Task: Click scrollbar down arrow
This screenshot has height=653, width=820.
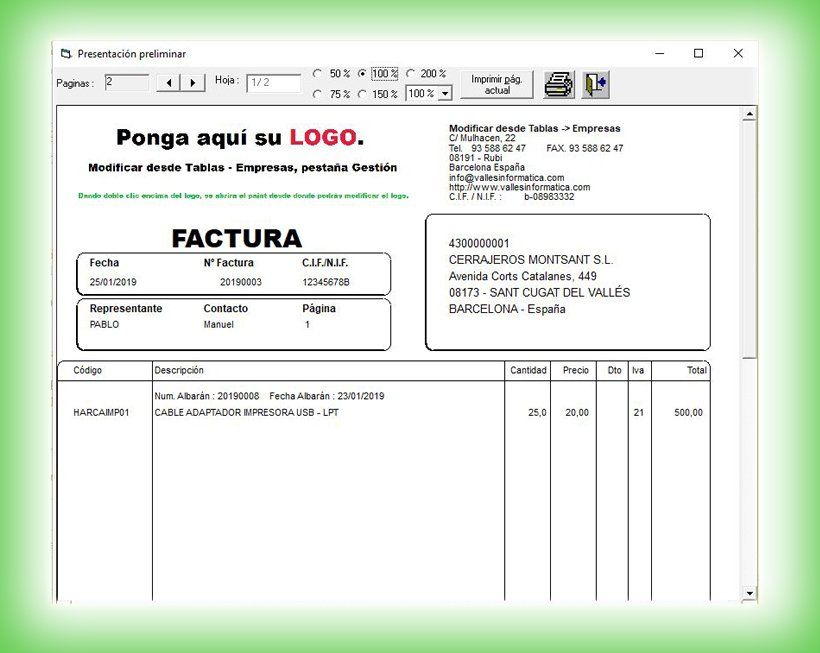Action: coord(749,593)
